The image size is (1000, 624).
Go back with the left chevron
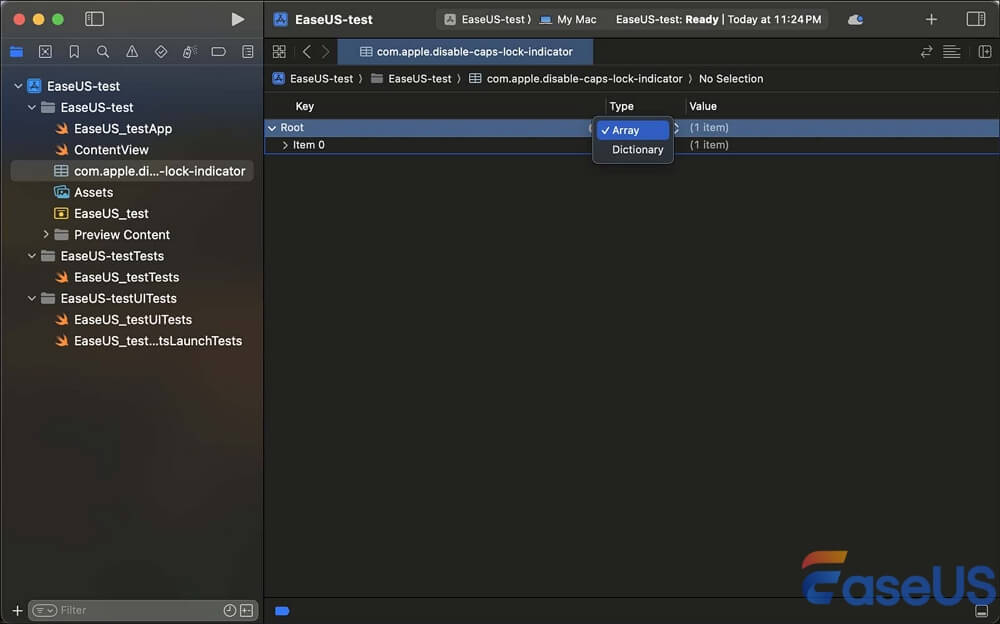307,52
